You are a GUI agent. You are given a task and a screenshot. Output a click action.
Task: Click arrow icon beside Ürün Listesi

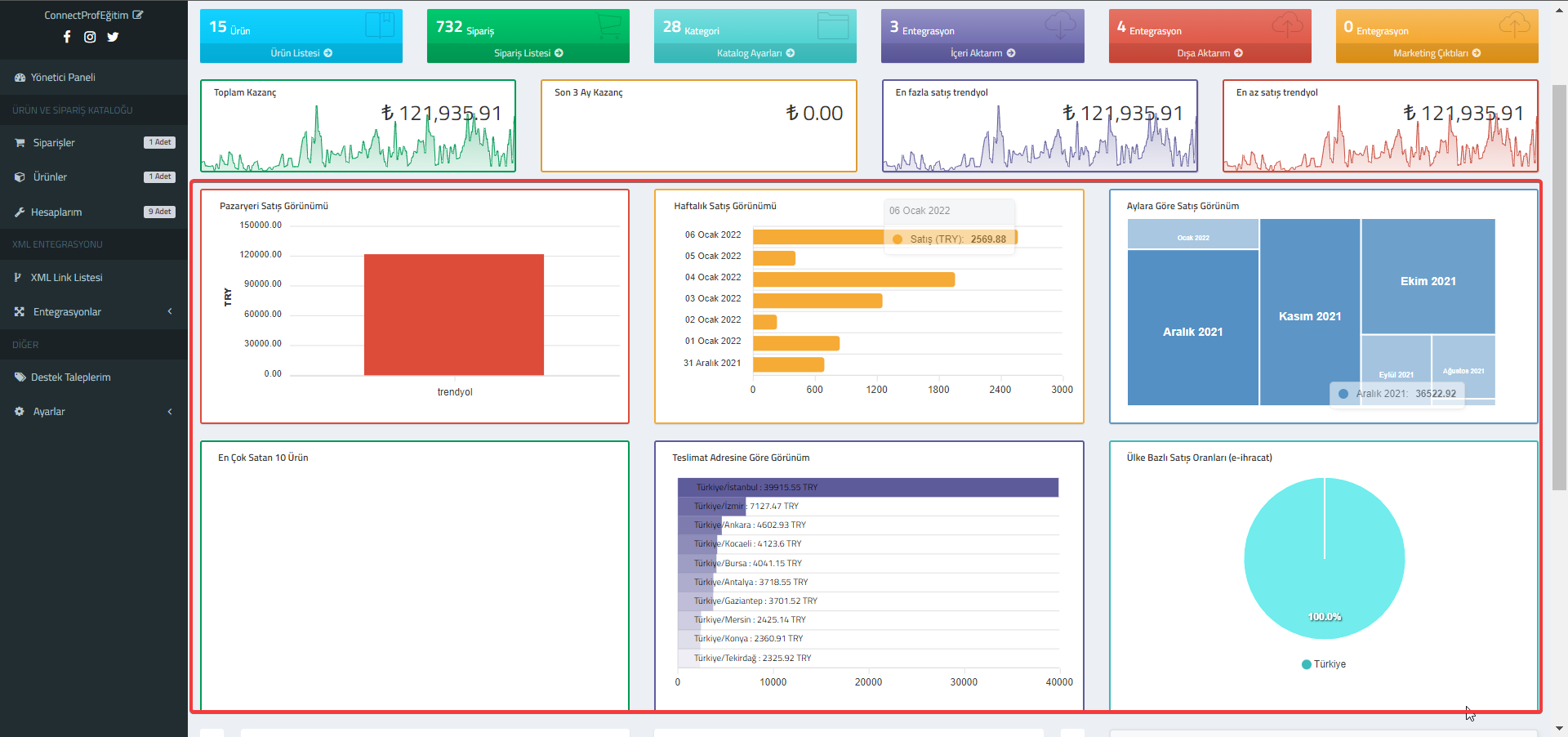(x=328, y=53)
